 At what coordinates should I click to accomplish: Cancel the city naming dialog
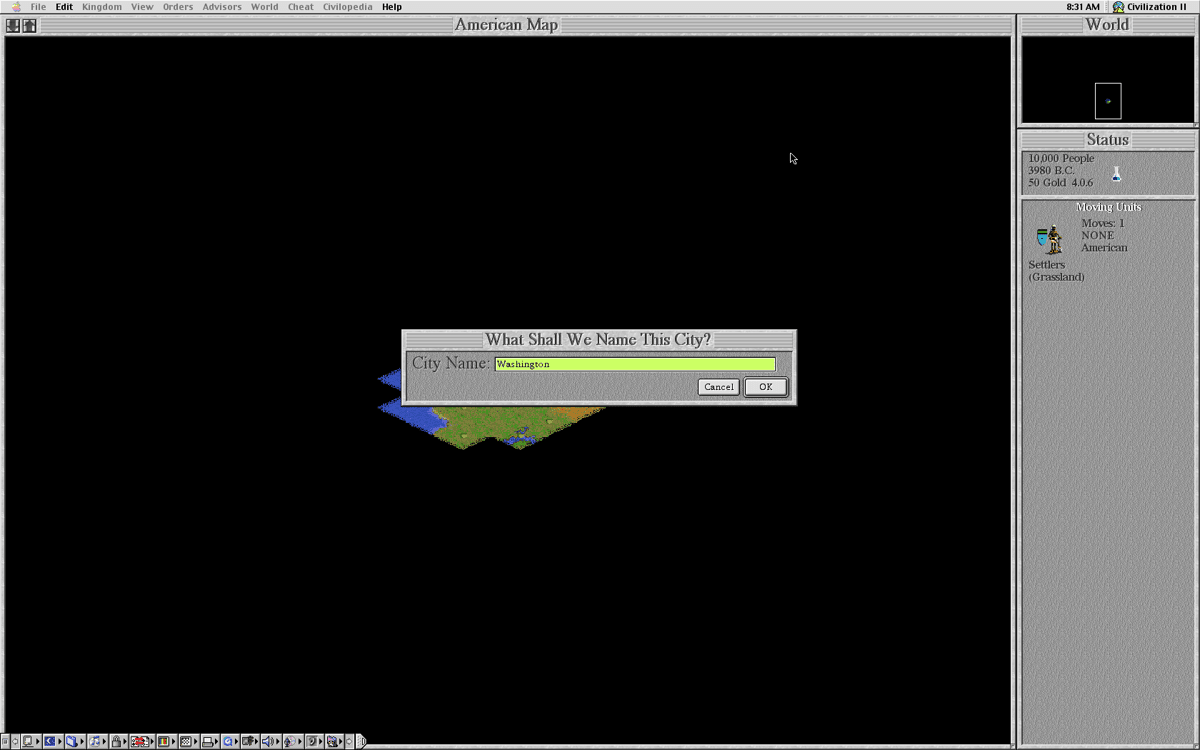pos(719,387)
